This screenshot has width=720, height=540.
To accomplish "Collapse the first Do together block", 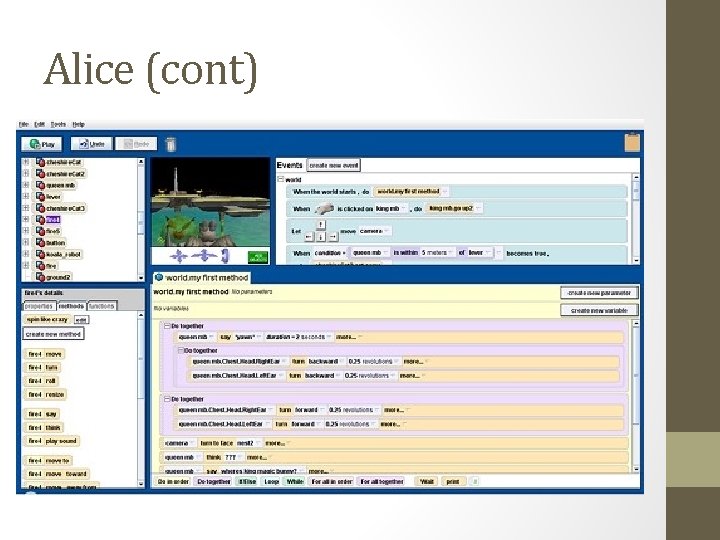I will (168, 326).
